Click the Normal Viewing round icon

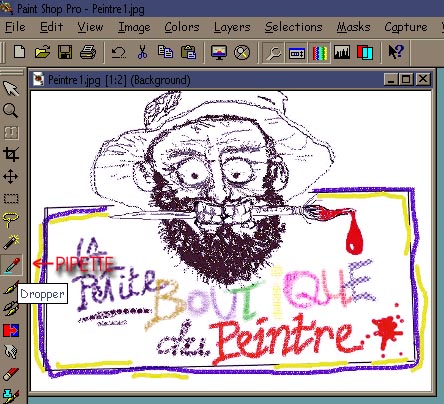[242, 52]
